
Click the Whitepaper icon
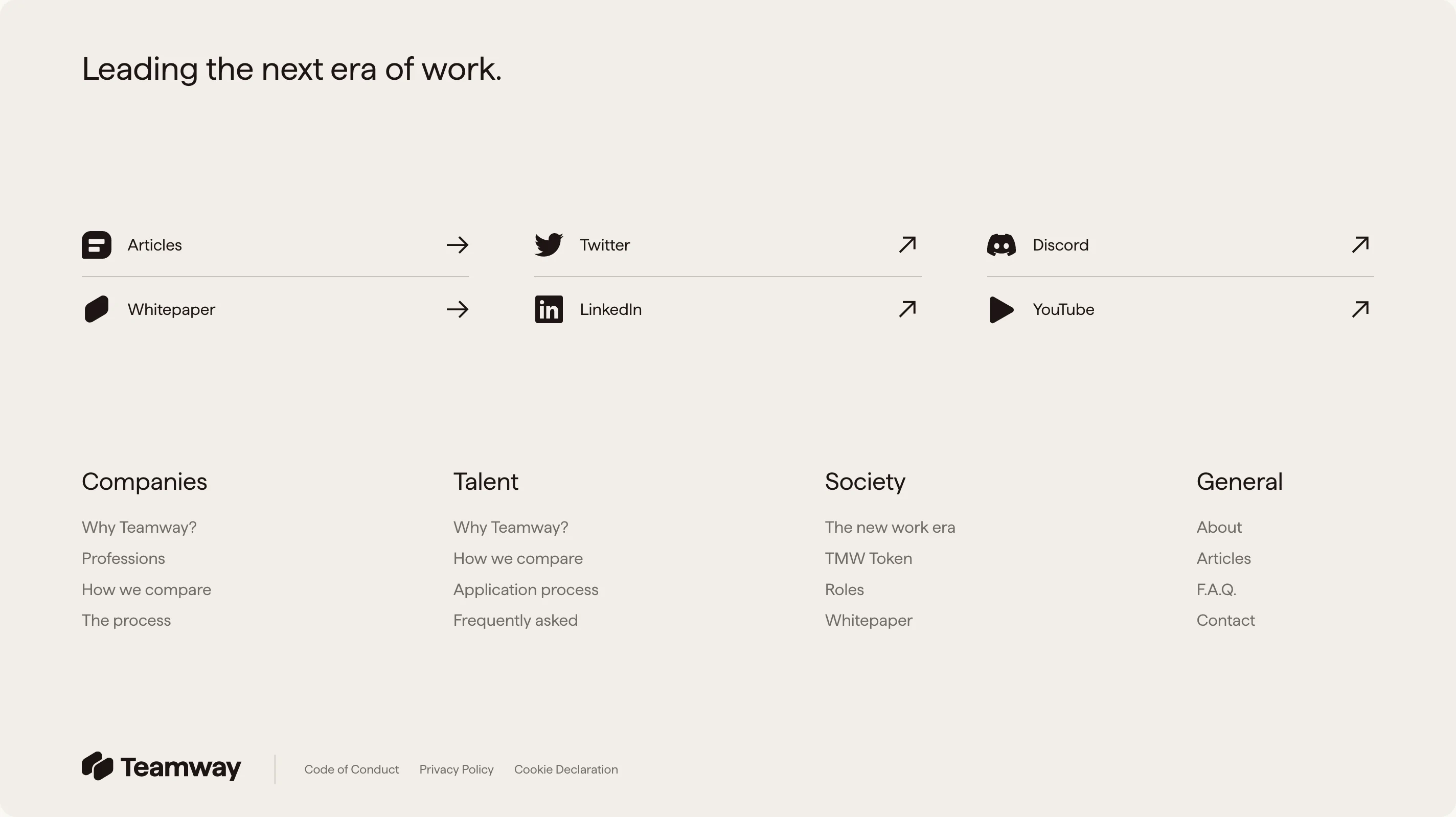[x=96, y=309]
